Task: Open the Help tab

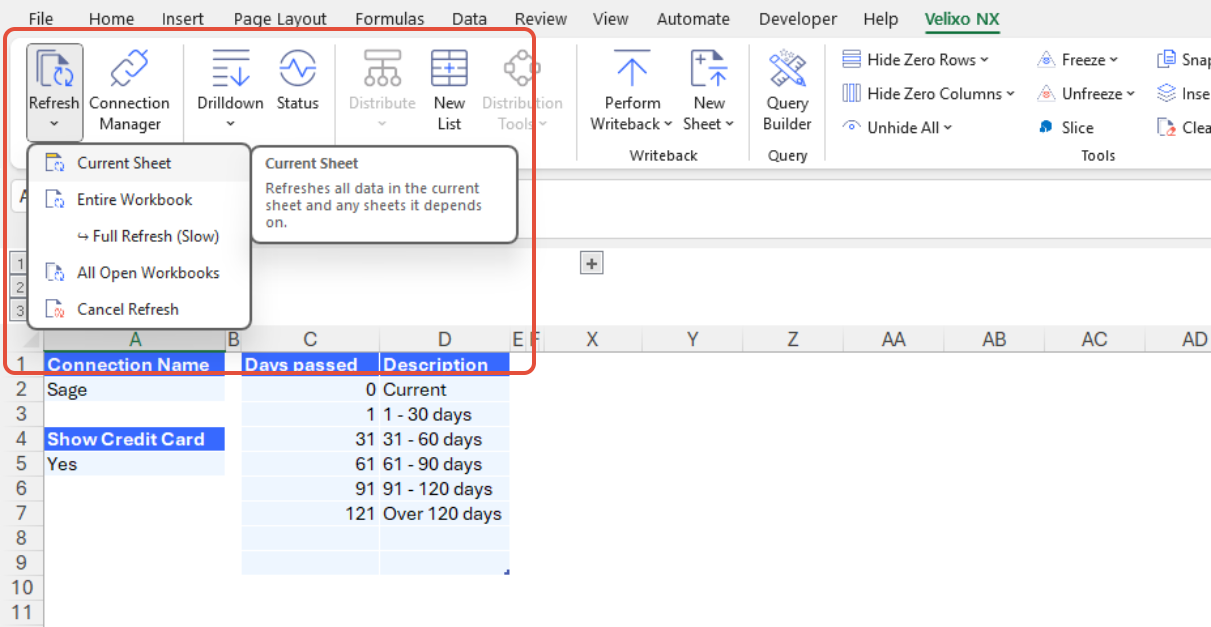Action: point(880,19)
